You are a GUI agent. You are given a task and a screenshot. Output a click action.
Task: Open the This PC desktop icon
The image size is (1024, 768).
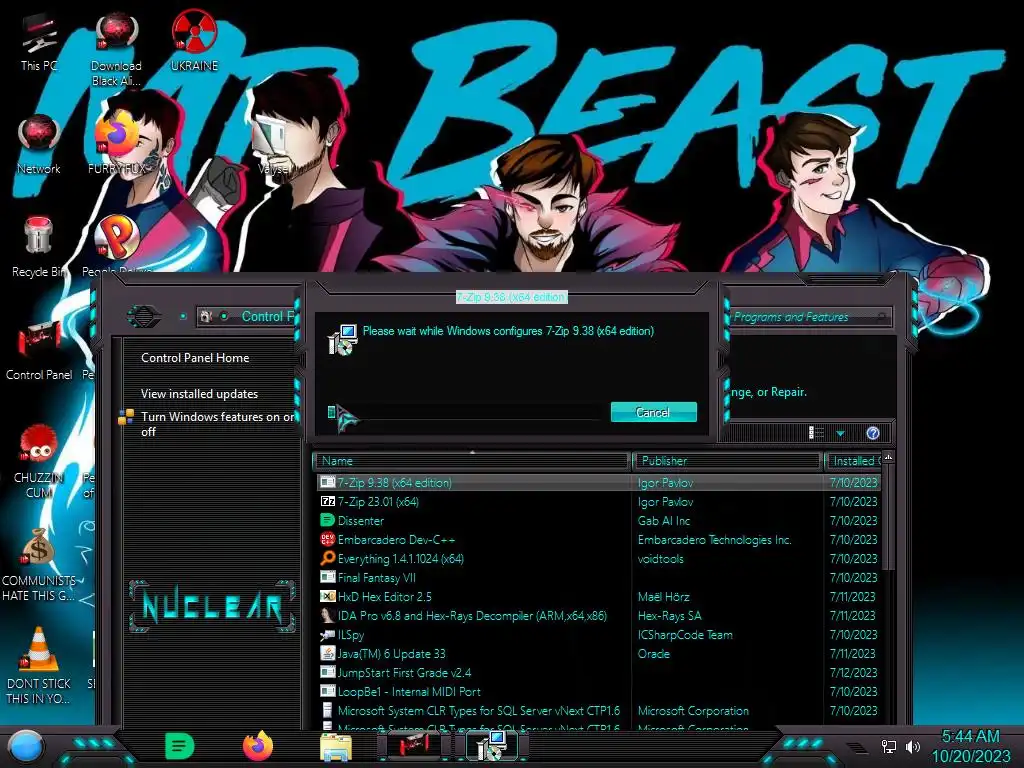(x=39, y=42)
